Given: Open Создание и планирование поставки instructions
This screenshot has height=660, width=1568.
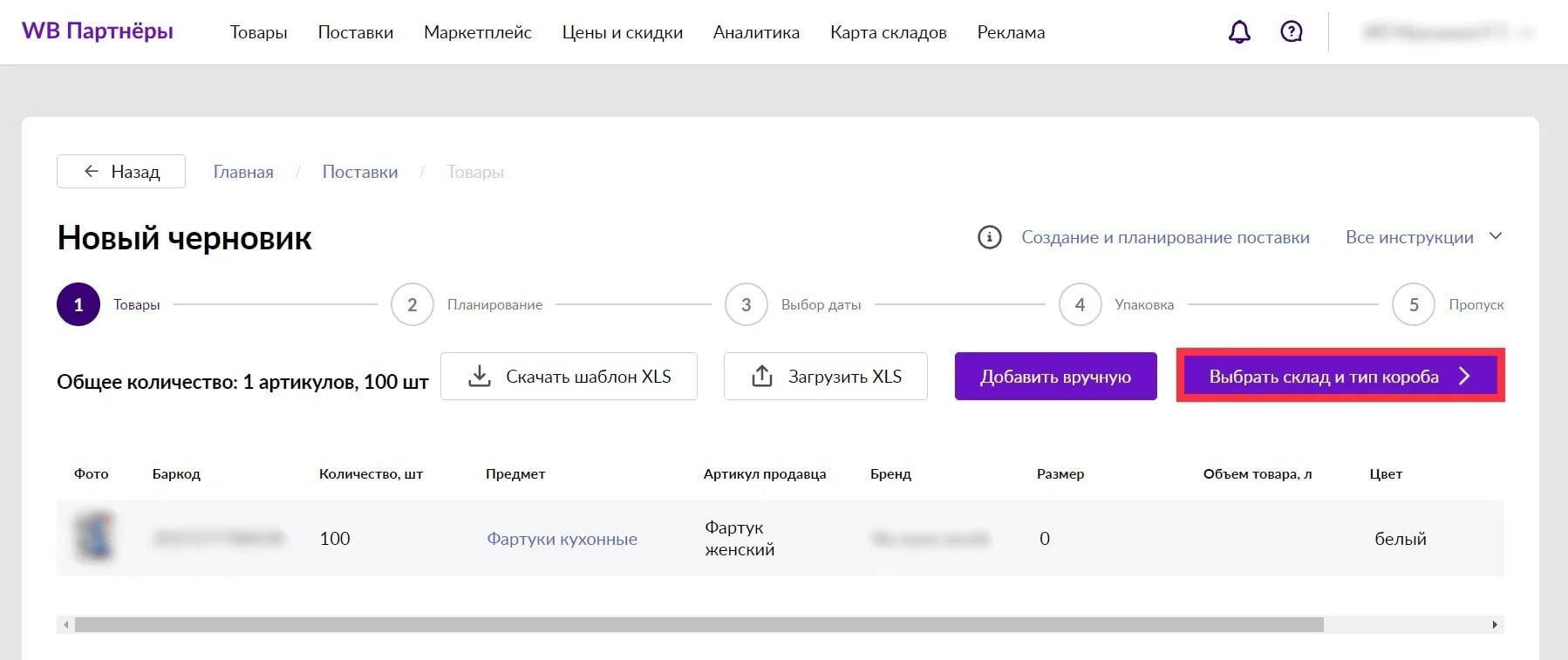Looking at the screenshot, I should click(x=1165, y=237).
